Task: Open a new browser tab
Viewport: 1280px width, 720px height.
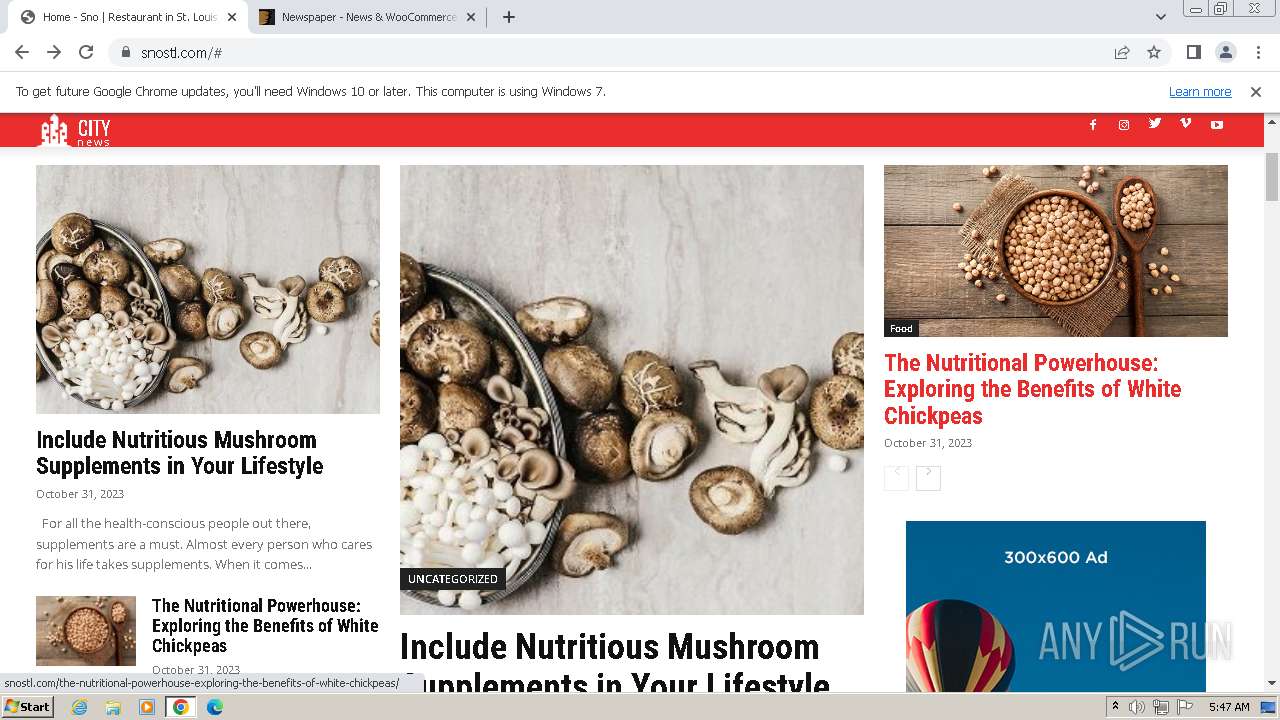Action: [508, 17]
